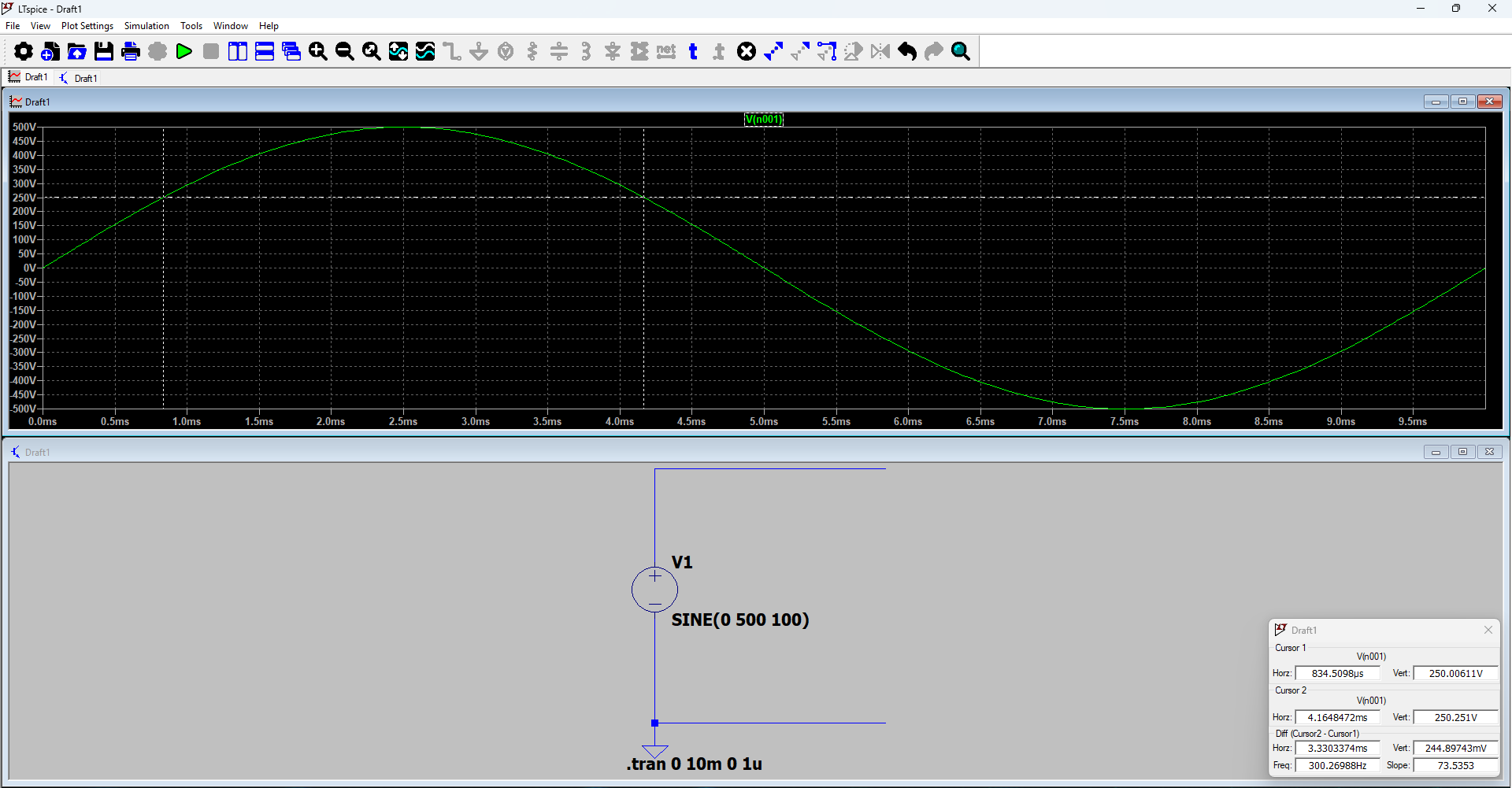Click the zoom to fit magnifier icon
This screenshot has height=788, width=1512.
tap(372, 52)
